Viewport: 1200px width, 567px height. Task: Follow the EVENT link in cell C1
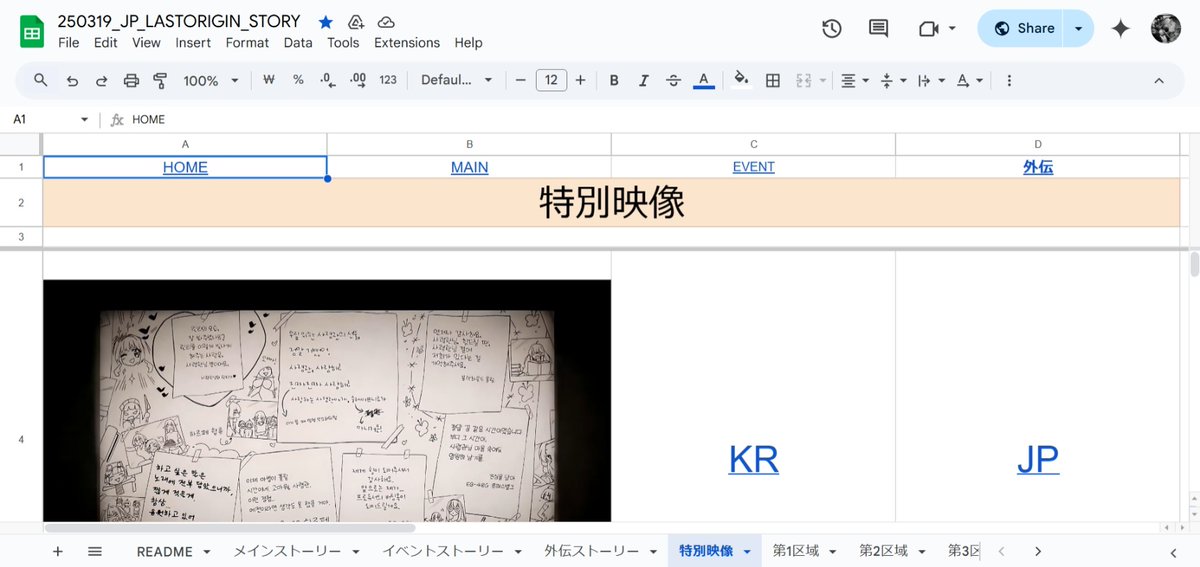point(753,167)
